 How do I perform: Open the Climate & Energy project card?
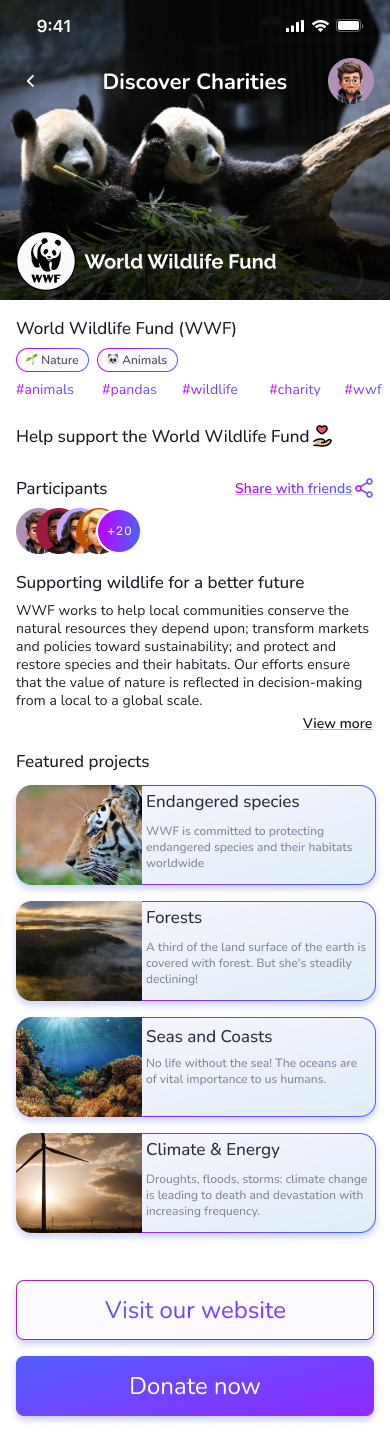pyautogui.click(x=196, y=1183)
